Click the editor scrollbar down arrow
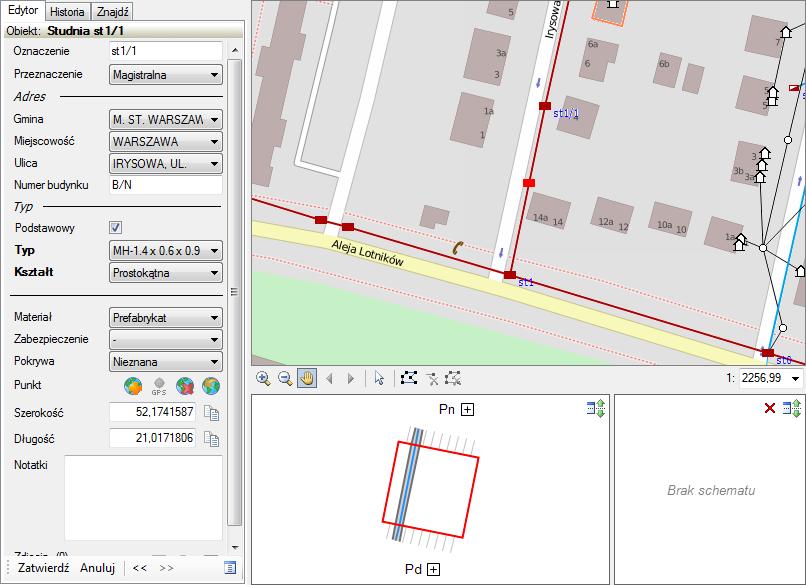The width and height of the screenshot is (806, 585). (235, 547)
